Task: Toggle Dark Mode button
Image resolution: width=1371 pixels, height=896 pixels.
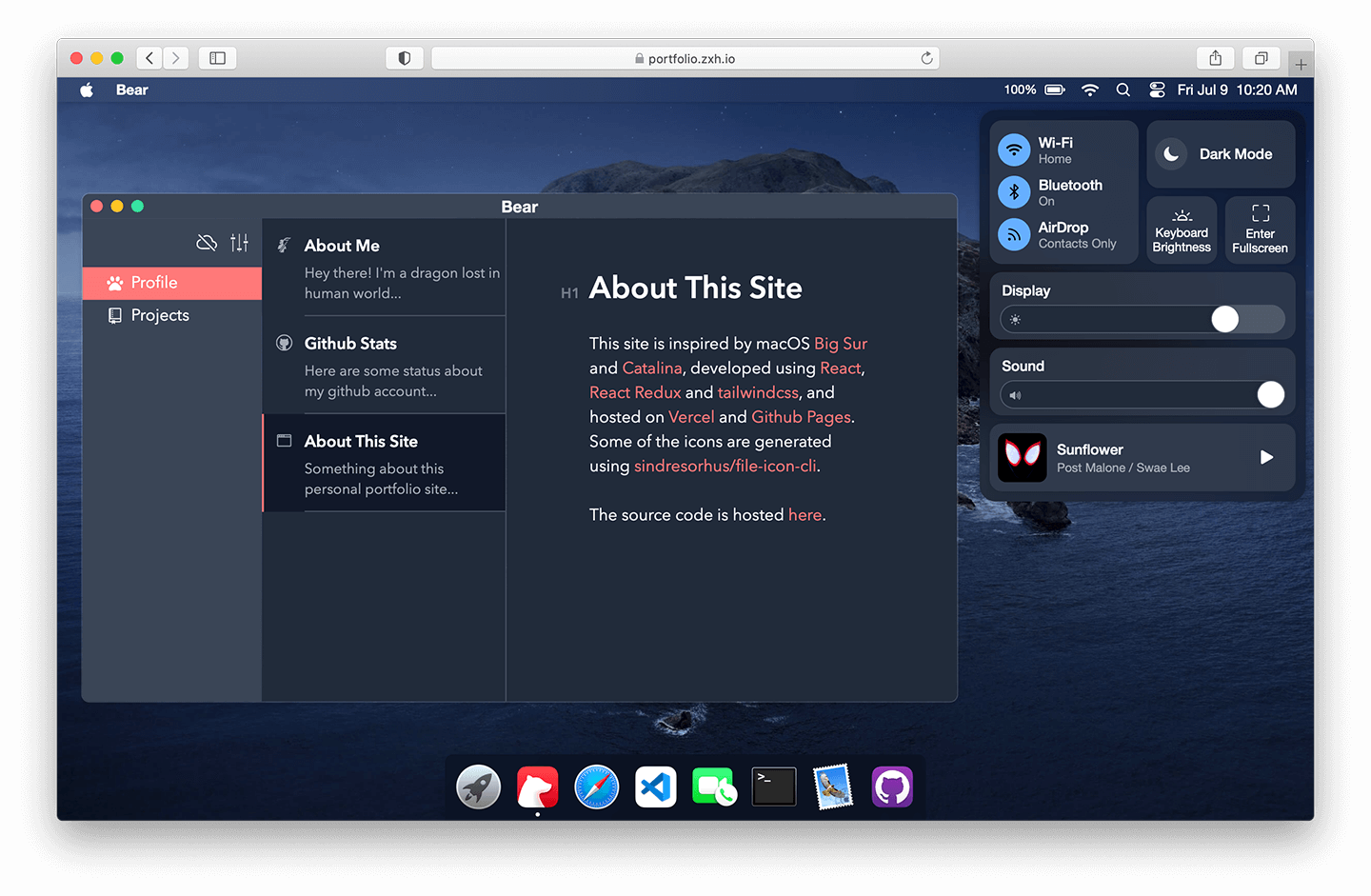Action: point(1221,154)
